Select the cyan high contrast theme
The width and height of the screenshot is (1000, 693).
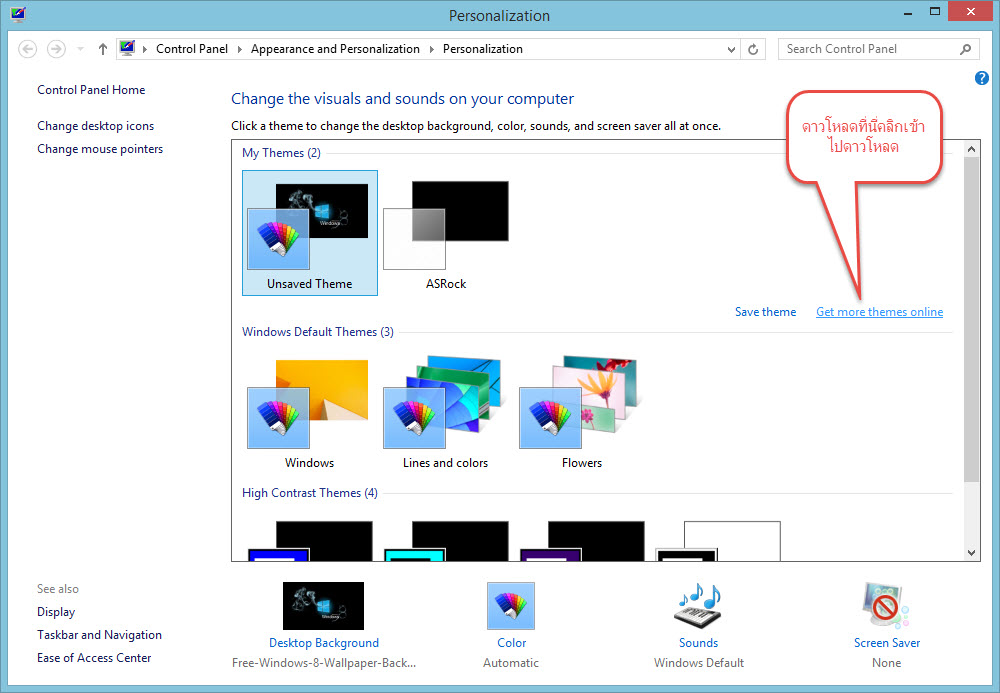446,541
